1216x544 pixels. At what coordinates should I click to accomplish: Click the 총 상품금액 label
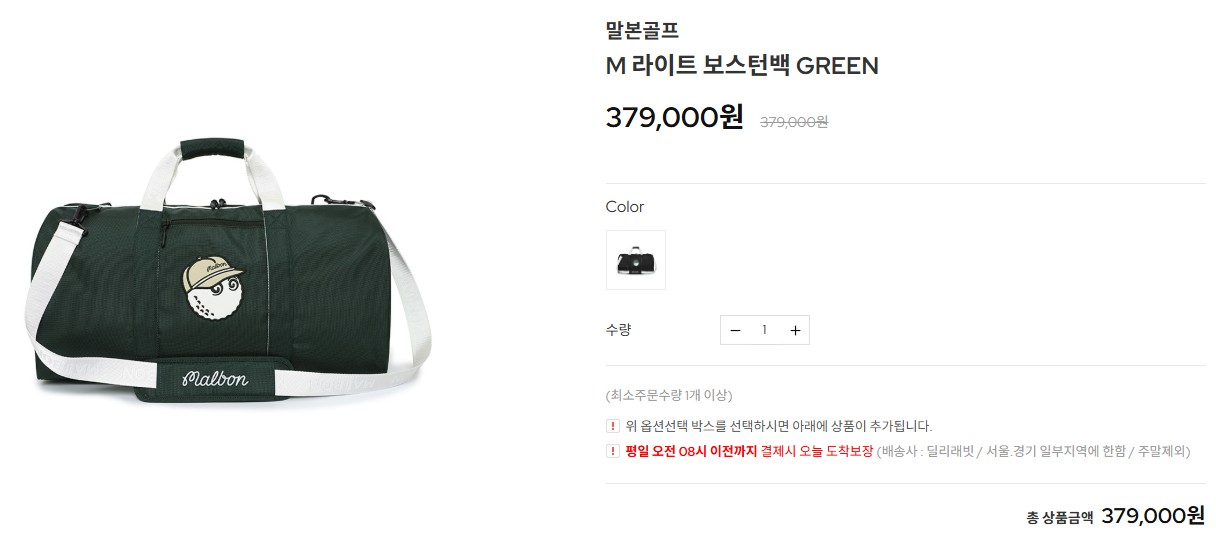click(x=1059, y=517)
